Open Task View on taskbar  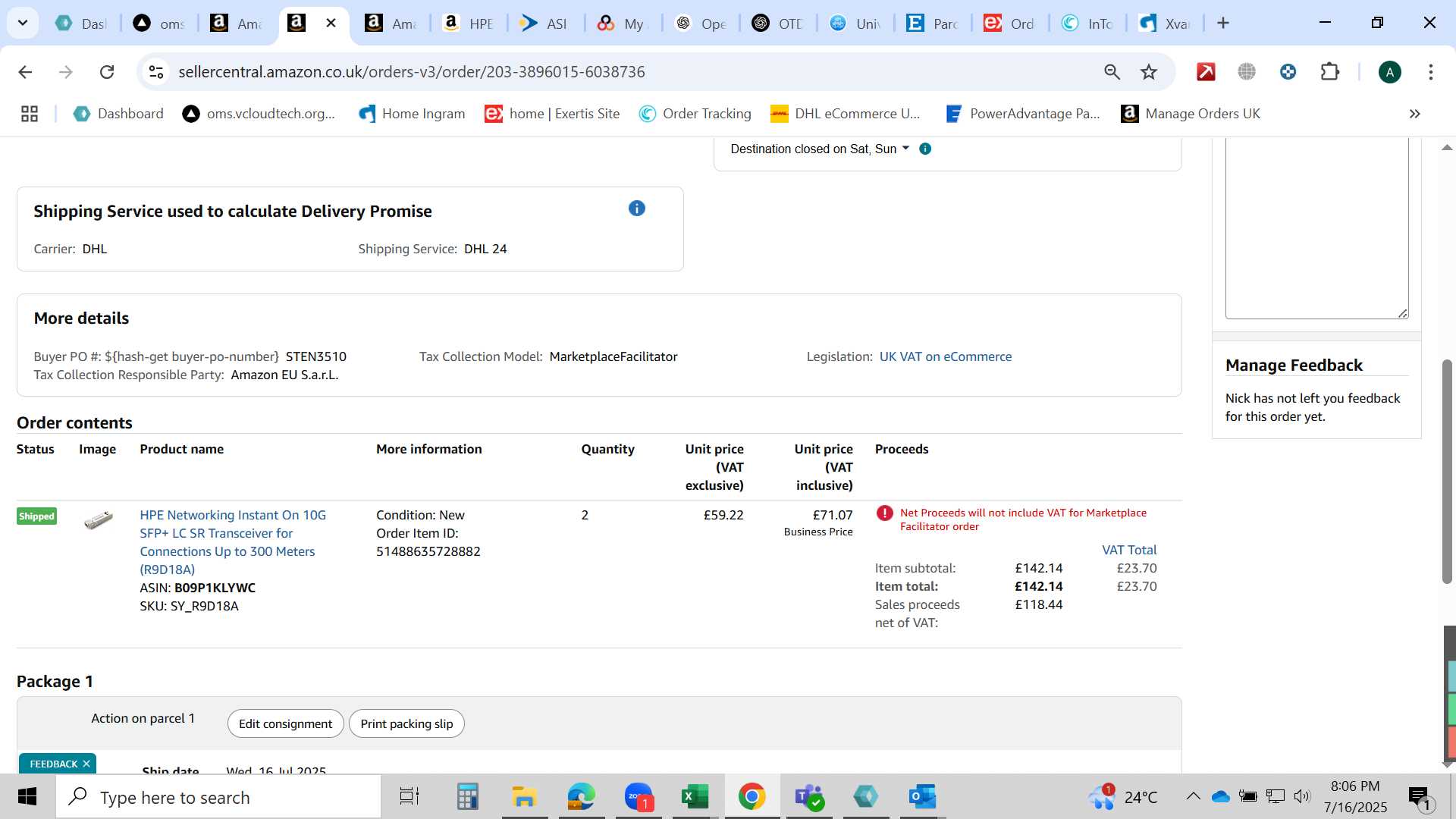click(409, 797)
